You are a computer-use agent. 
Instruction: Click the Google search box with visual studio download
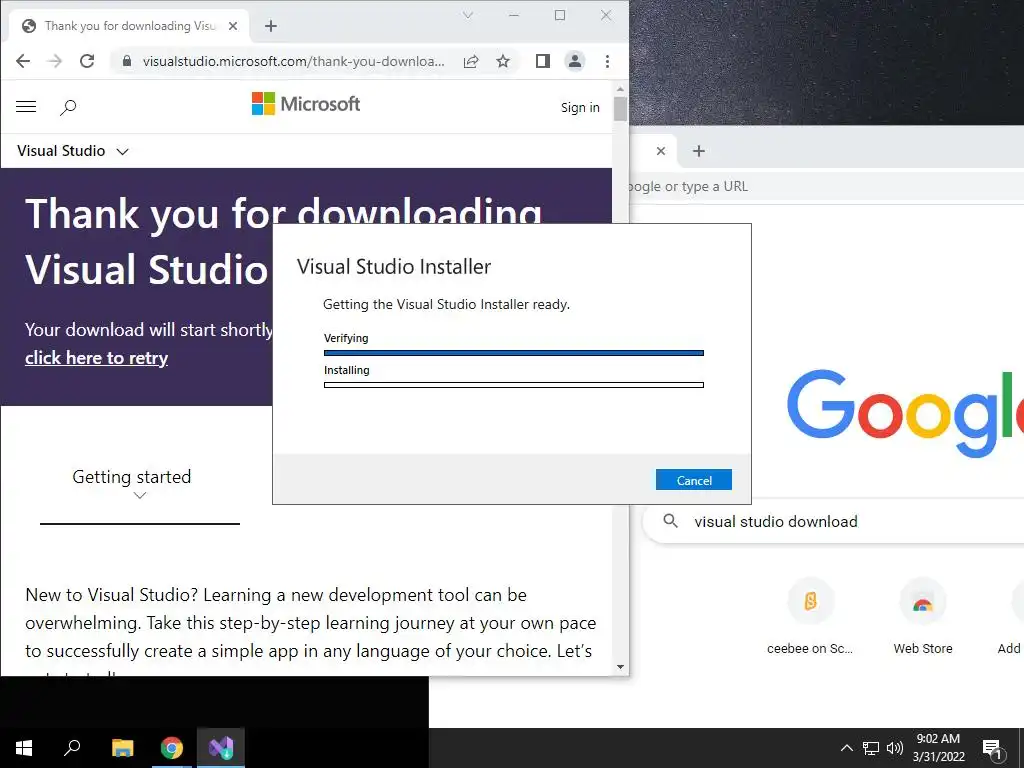(833, 521)
